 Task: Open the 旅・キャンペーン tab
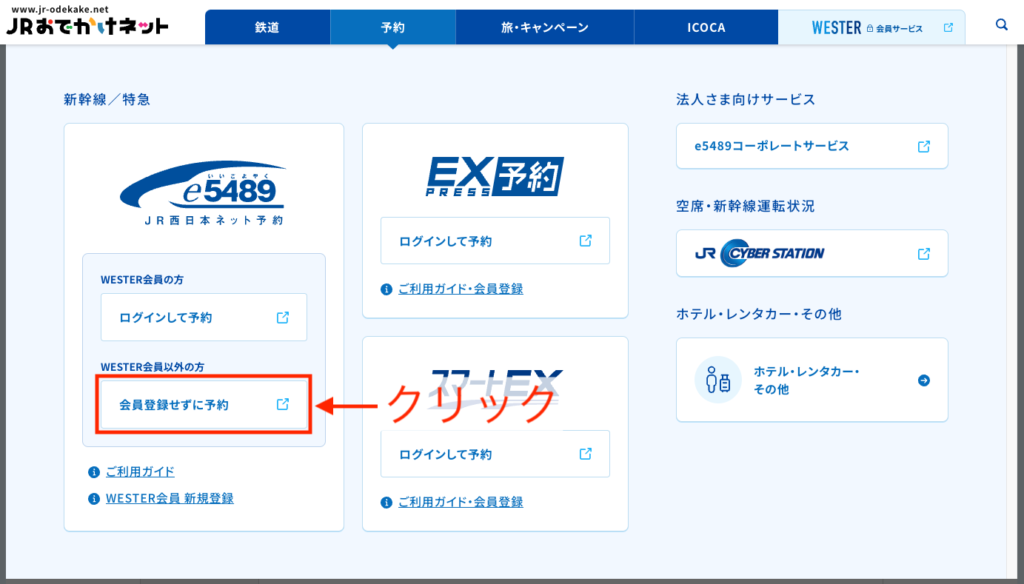pos(545,27)
